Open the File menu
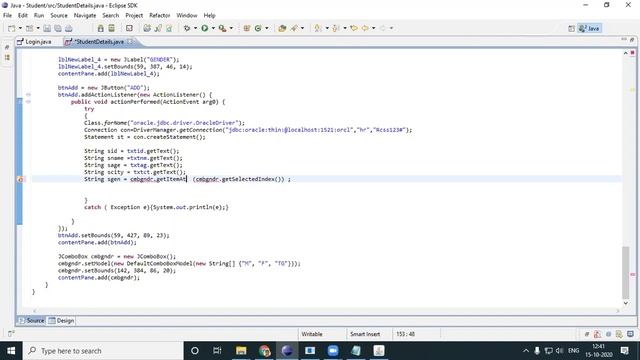 [x=7, y=16]
